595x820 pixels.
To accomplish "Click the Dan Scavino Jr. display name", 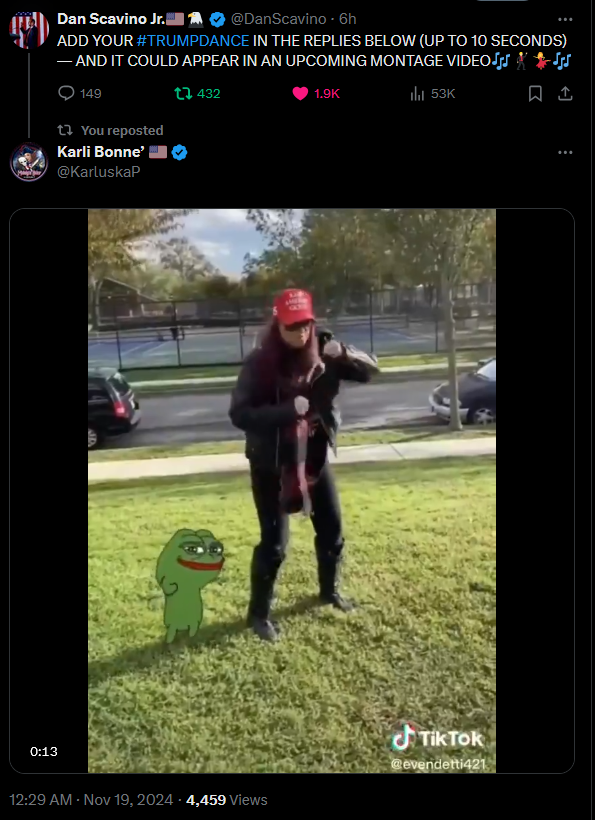I will (111, 19).
